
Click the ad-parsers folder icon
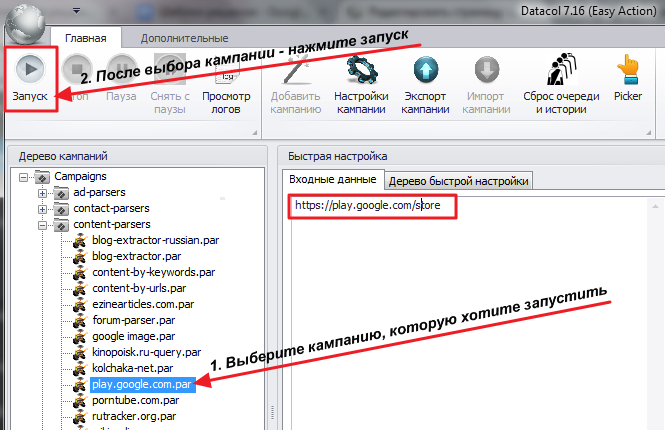[x=61, y=193]
